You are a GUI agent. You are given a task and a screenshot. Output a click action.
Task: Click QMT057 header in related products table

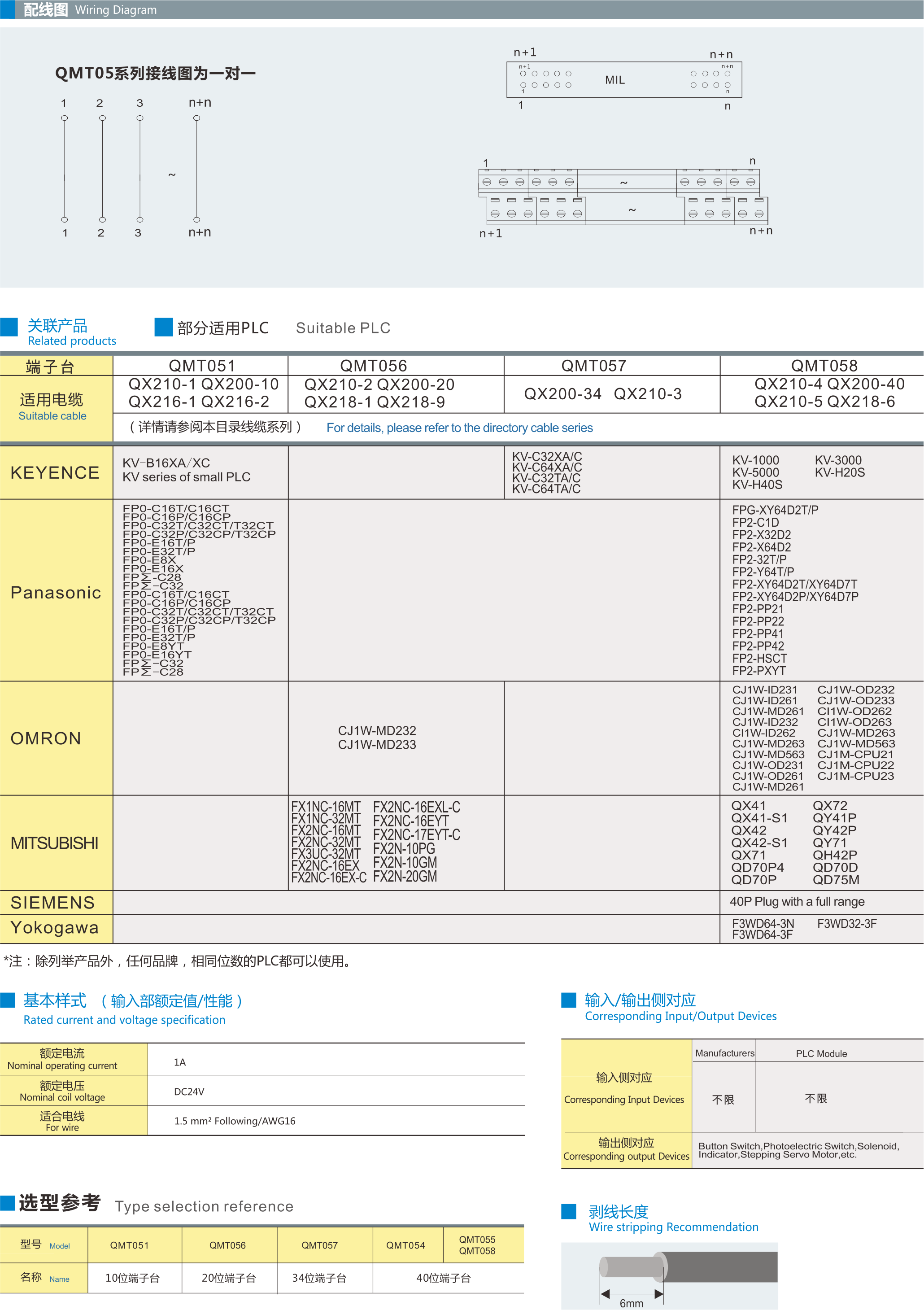pos(594,366)
